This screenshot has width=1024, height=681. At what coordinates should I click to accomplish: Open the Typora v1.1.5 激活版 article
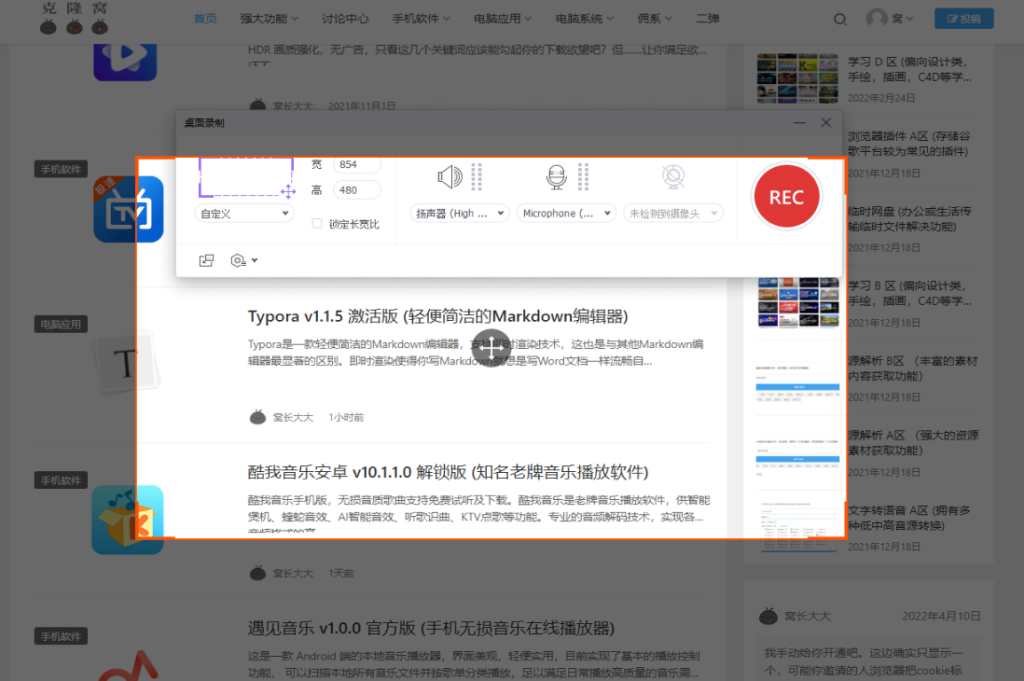pyautogui.click(x=438, y=317)
